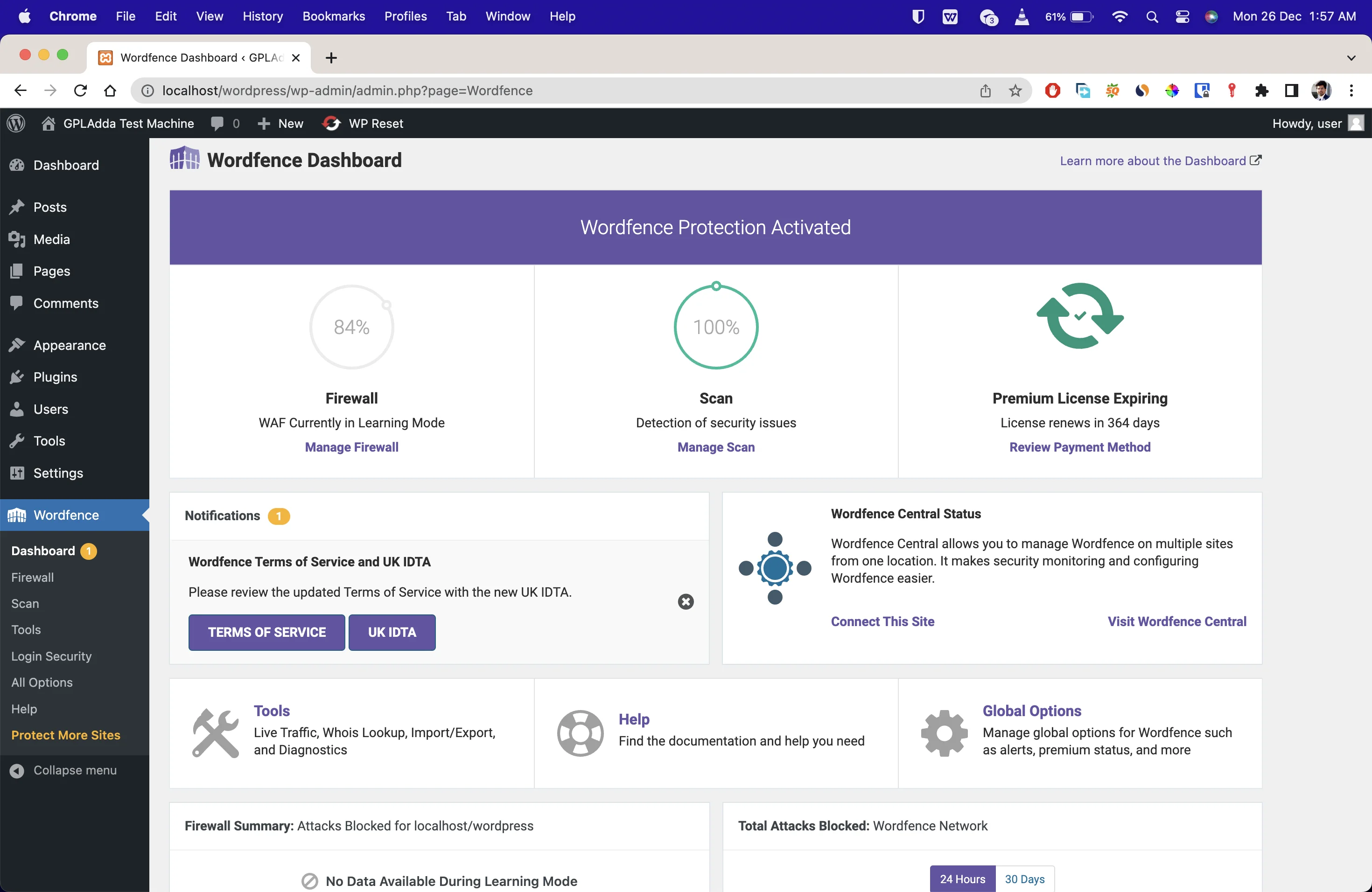Image resolution: width=1372 pixels, height=892 pixels.
Task: Click the Help lifebuoy icon
Action: coord(580,733)
